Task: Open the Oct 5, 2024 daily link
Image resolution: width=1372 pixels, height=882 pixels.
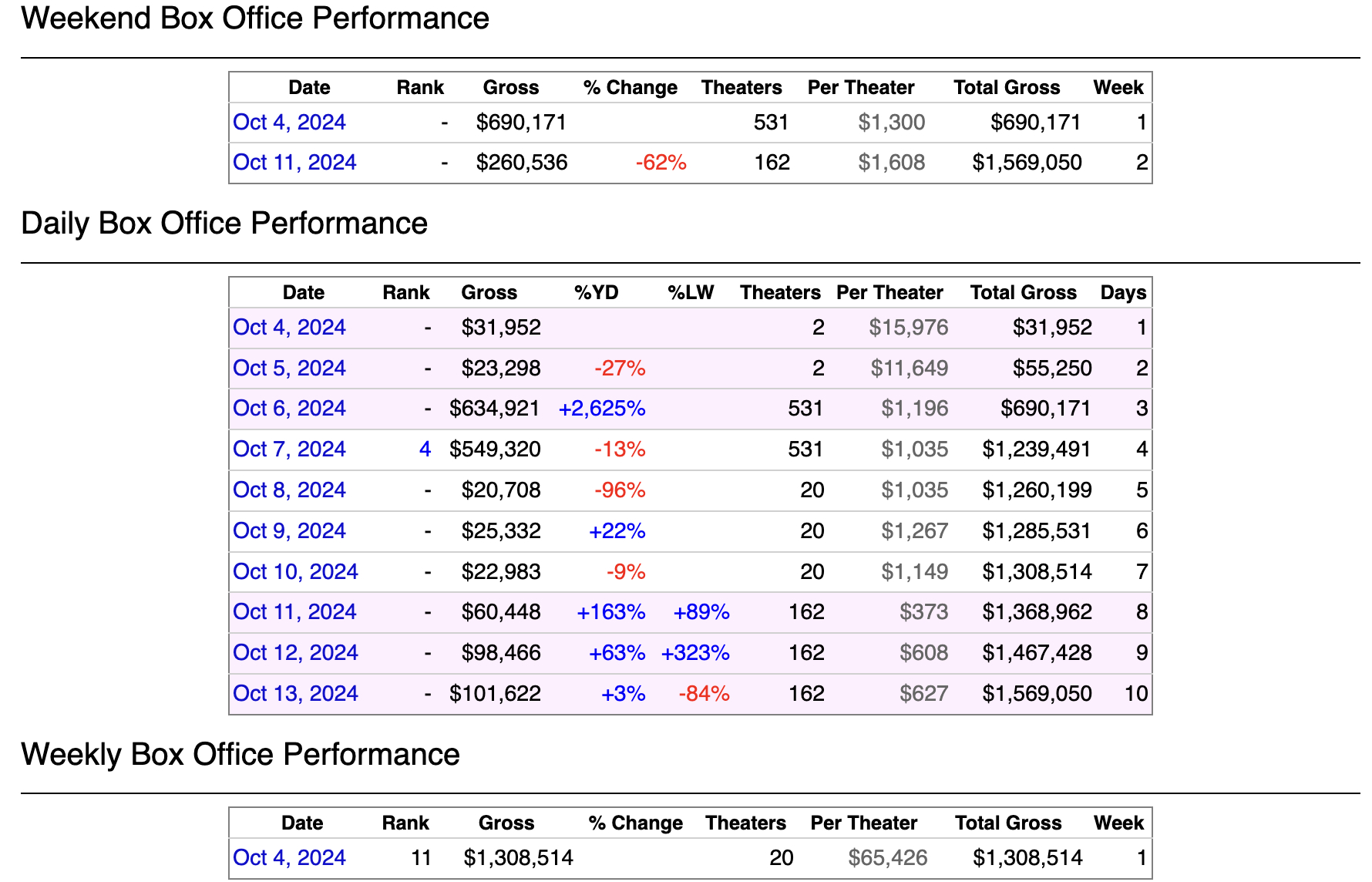Action: (289, 369)
